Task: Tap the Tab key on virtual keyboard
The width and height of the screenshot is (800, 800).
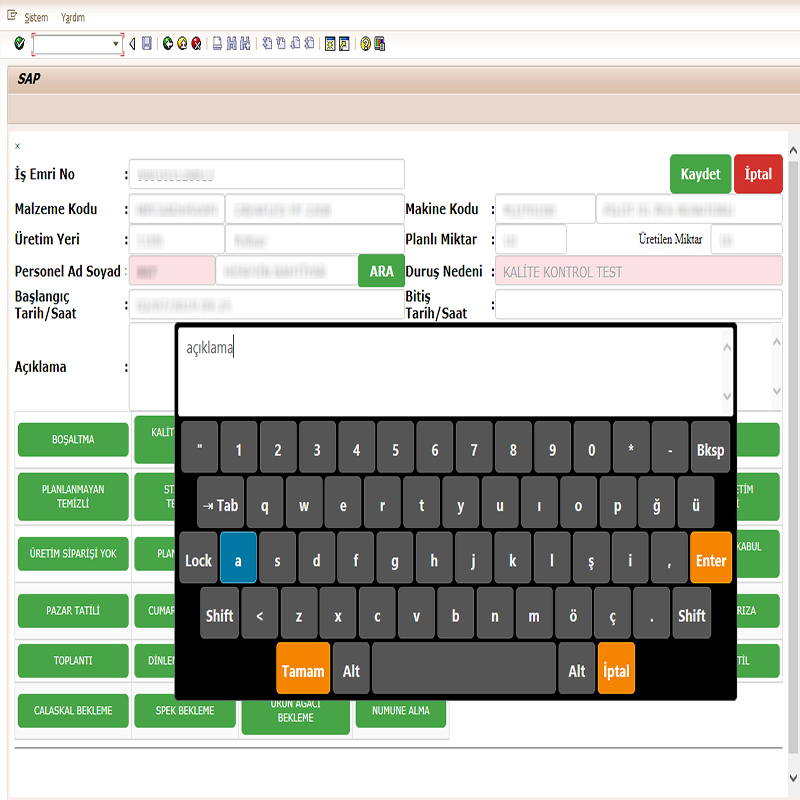Action: (220, 503)
